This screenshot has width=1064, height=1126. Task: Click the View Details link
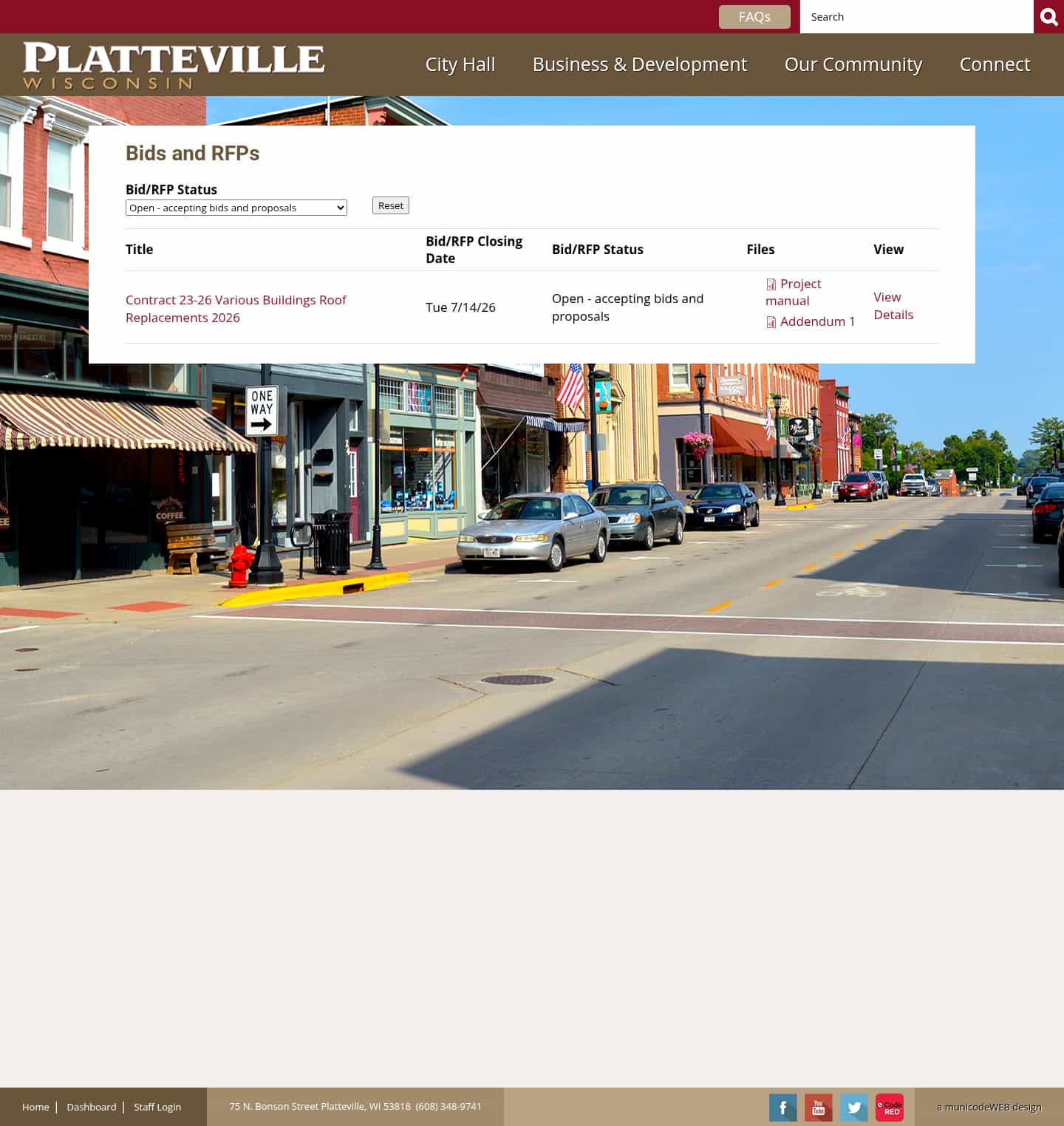(893, 306)
